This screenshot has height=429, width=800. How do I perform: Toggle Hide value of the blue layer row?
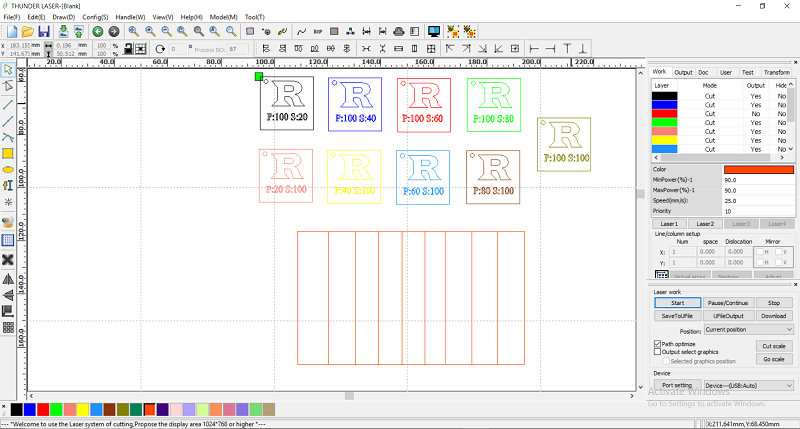pyautogui.click(x=782, y=105)
